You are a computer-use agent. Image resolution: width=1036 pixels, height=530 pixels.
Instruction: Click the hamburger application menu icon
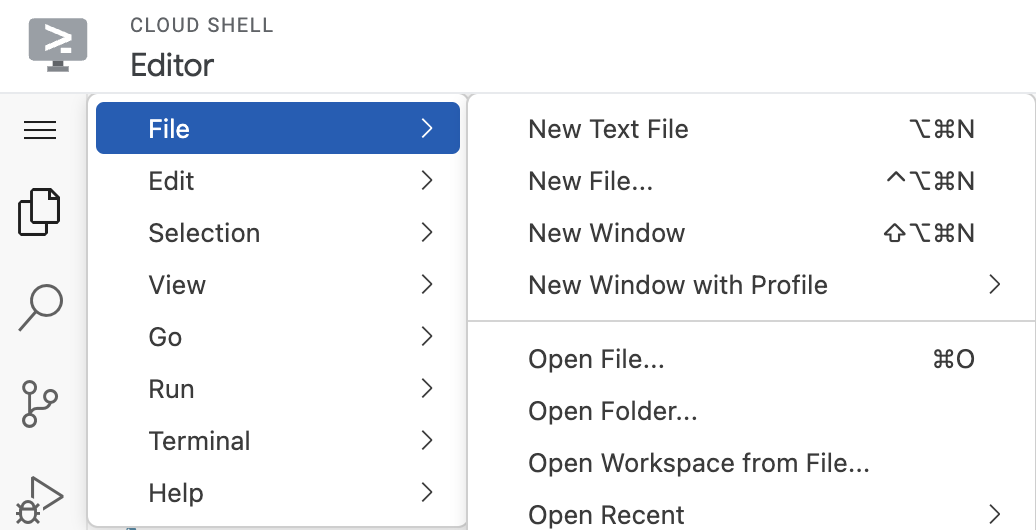40,130
